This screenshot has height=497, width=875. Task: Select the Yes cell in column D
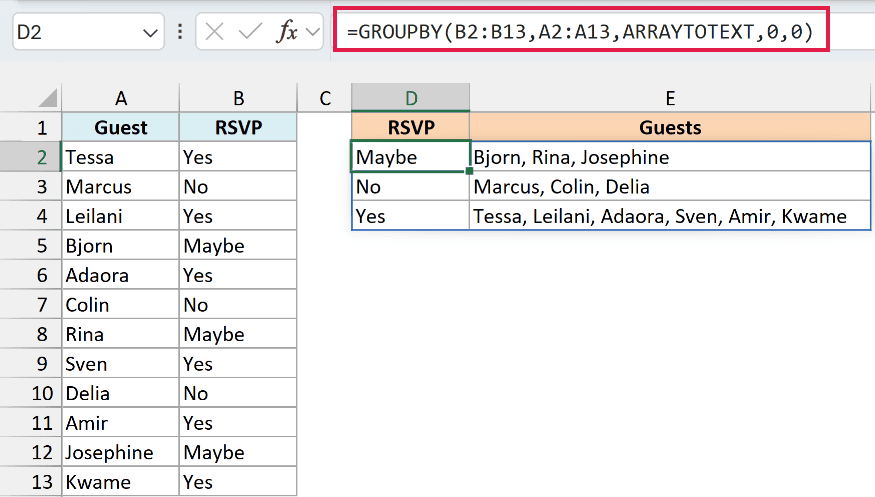click(x=411, y=216)
